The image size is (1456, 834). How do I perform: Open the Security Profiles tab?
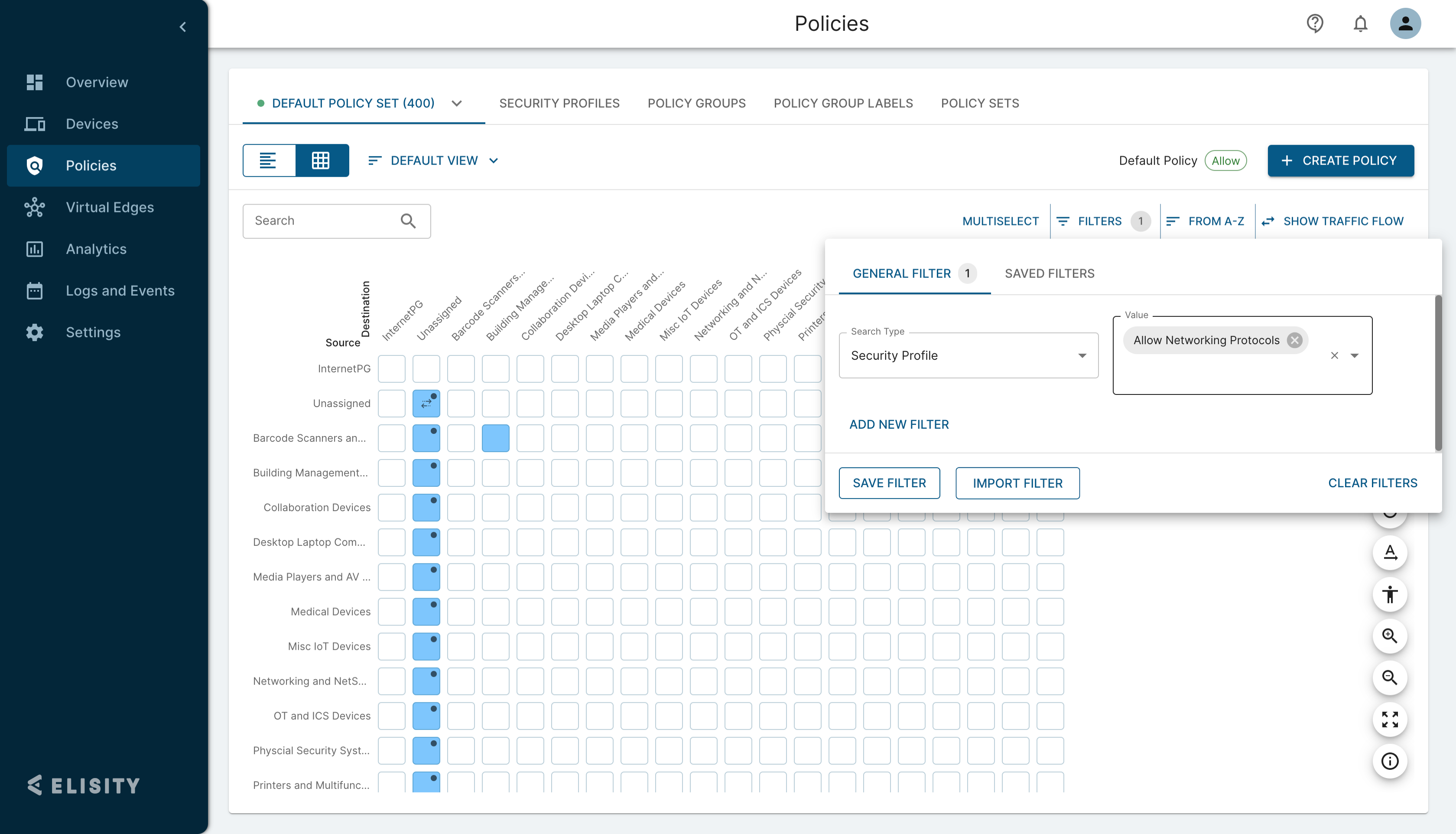[559, 104]
